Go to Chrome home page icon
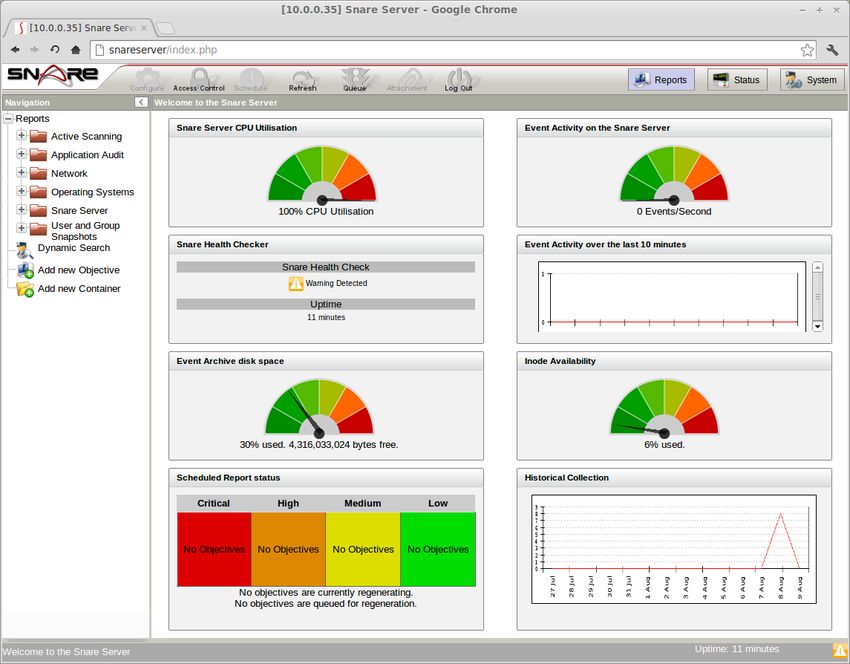Viewport: 850px width, 664px height. coord(75,50)
